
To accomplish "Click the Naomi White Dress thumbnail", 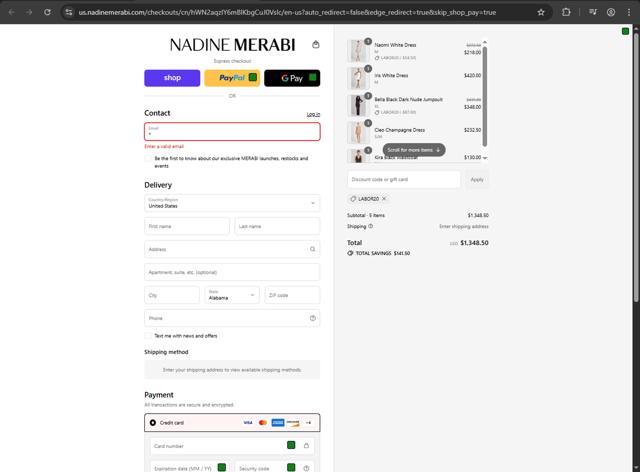I will [358, 51].
